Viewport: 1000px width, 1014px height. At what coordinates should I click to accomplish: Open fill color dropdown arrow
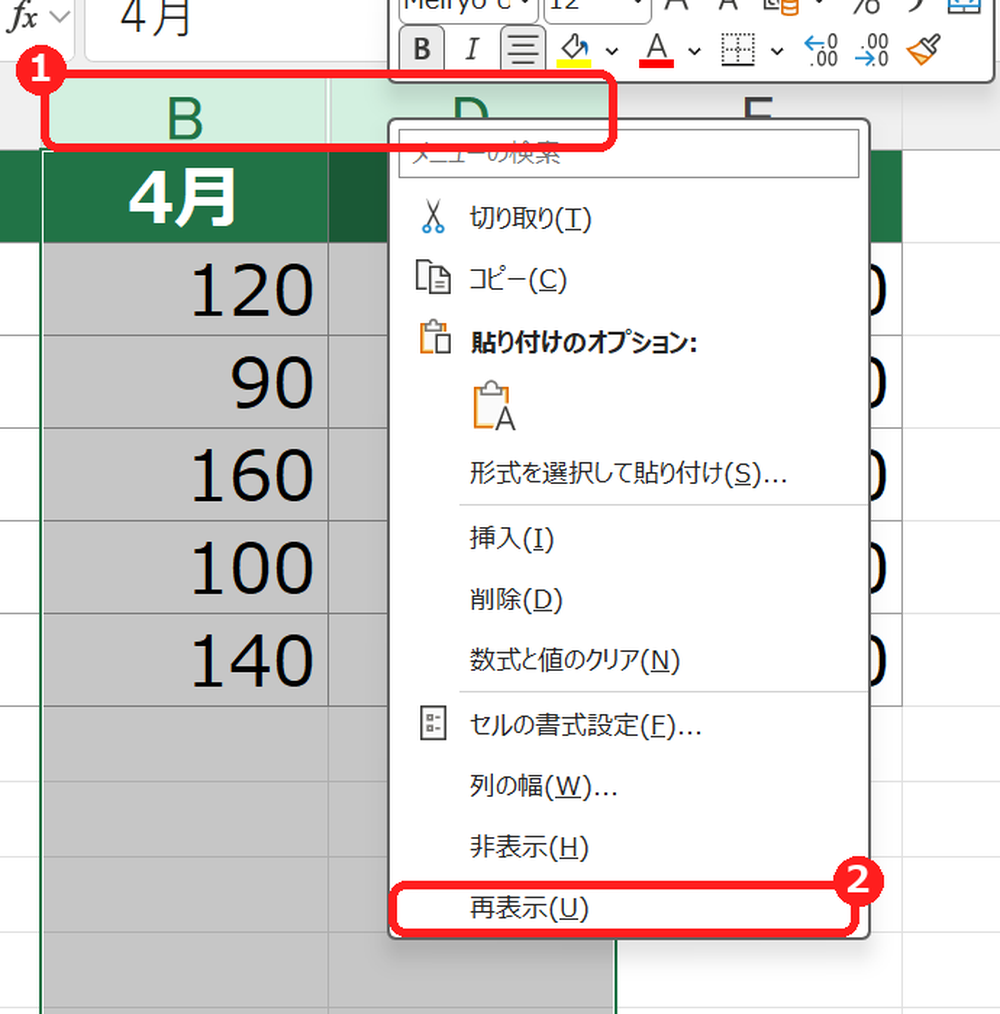pos(612,51)
